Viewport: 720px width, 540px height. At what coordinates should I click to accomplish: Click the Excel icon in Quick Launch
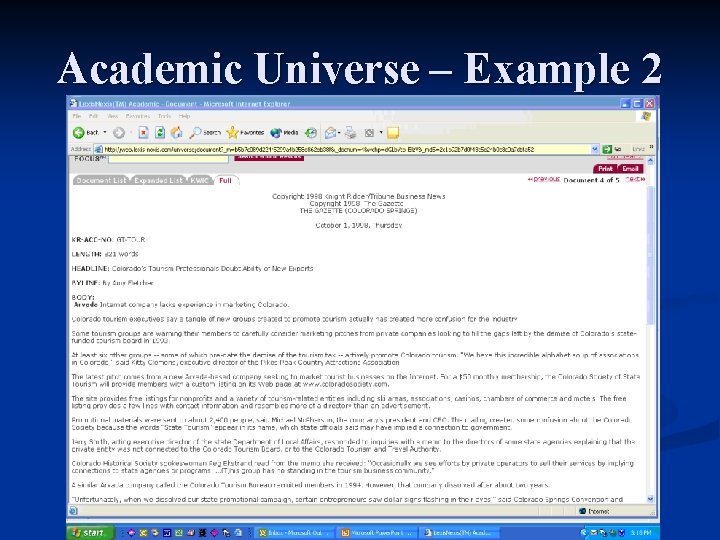[x=179, y=533]
